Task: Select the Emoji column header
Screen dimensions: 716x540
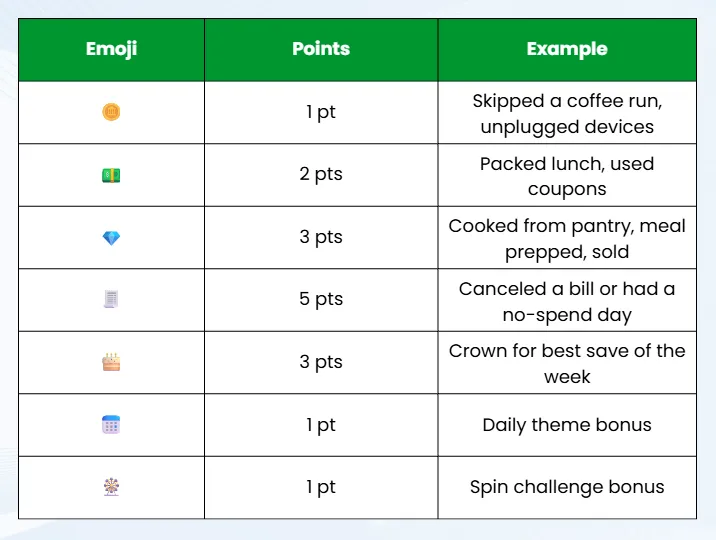Action: tap(111, 50)
